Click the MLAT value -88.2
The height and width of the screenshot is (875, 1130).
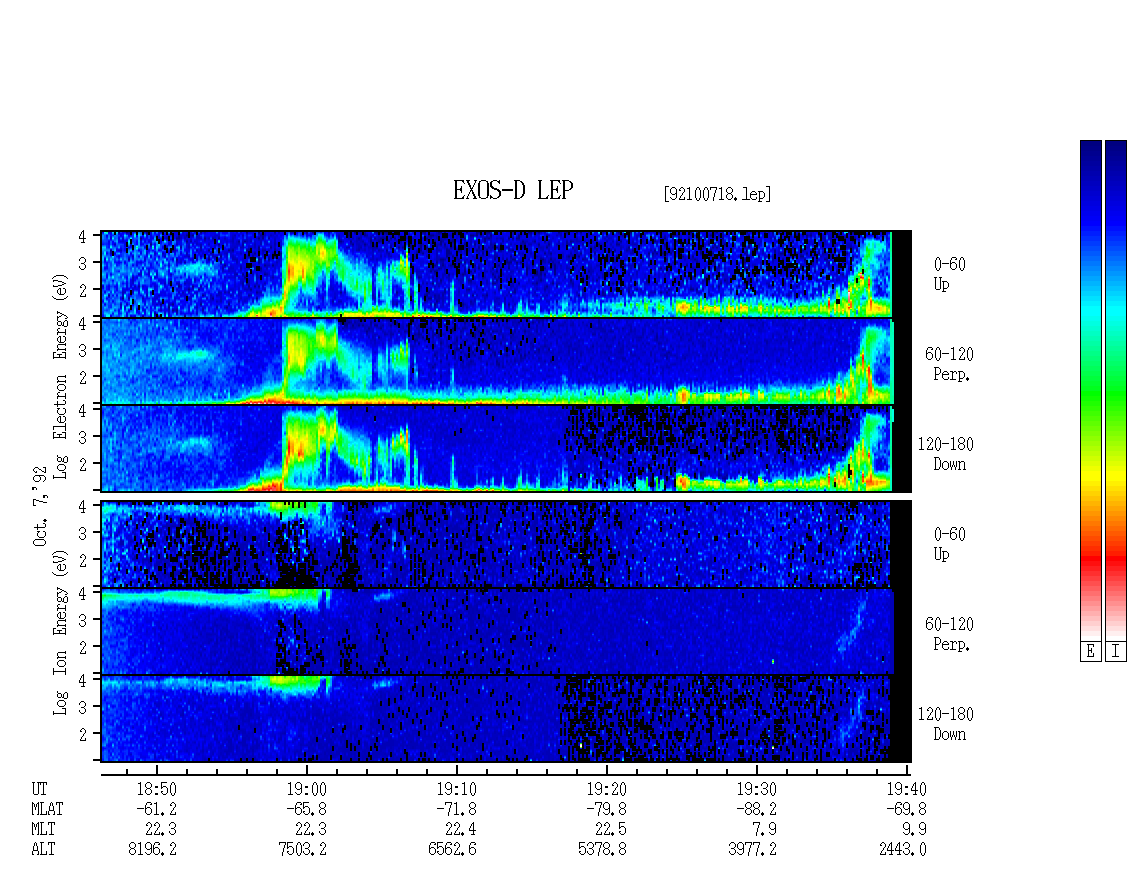coord(757,809)
